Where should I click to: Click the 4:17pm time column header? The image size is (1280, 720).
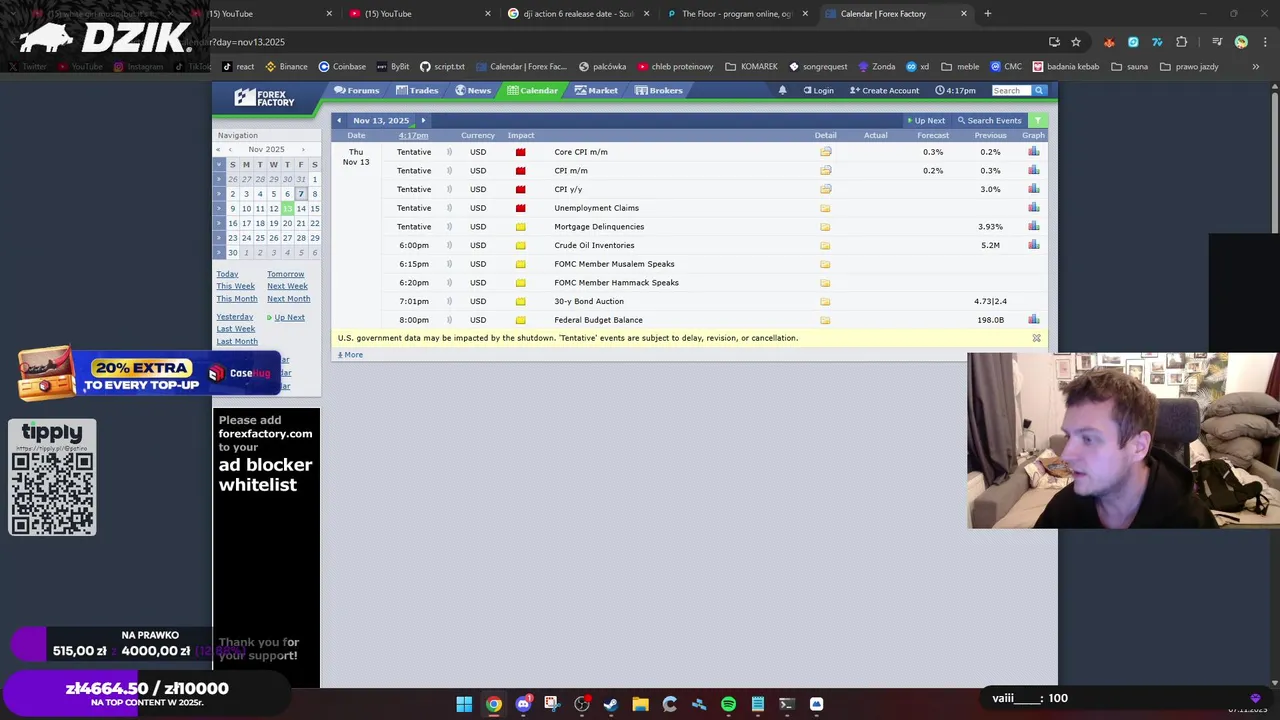(x=413, y=135)
